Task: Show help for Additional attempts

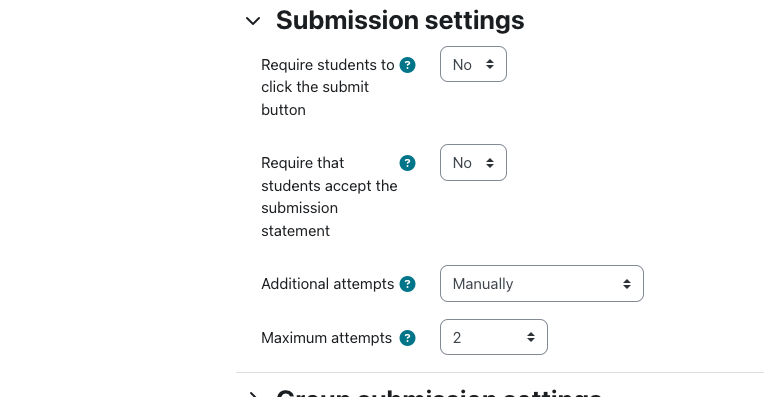Action: pos(407,284)
